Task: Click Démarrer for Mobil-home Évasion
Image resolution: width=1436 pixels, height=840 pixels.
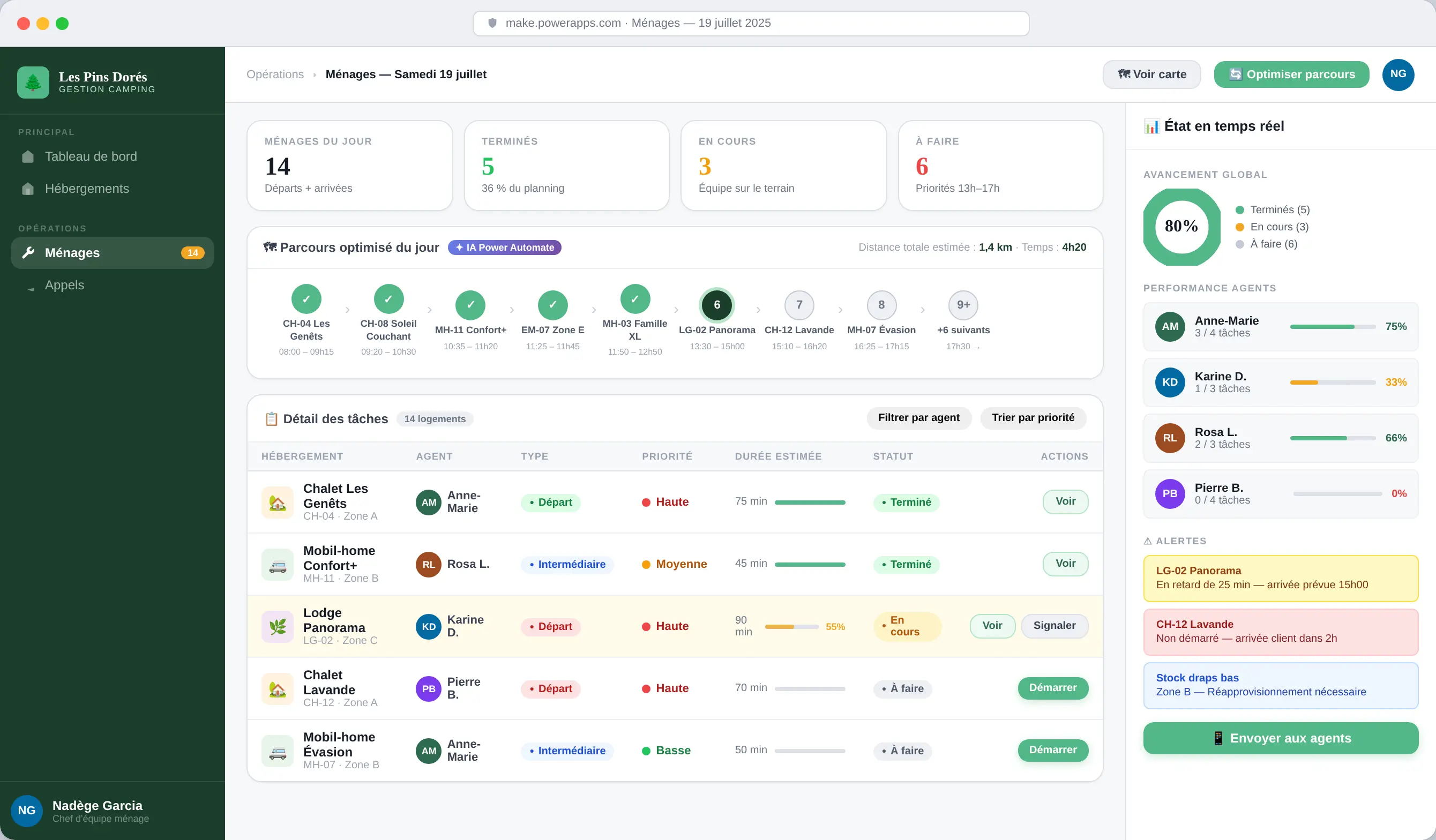Action: (1052, 750)
